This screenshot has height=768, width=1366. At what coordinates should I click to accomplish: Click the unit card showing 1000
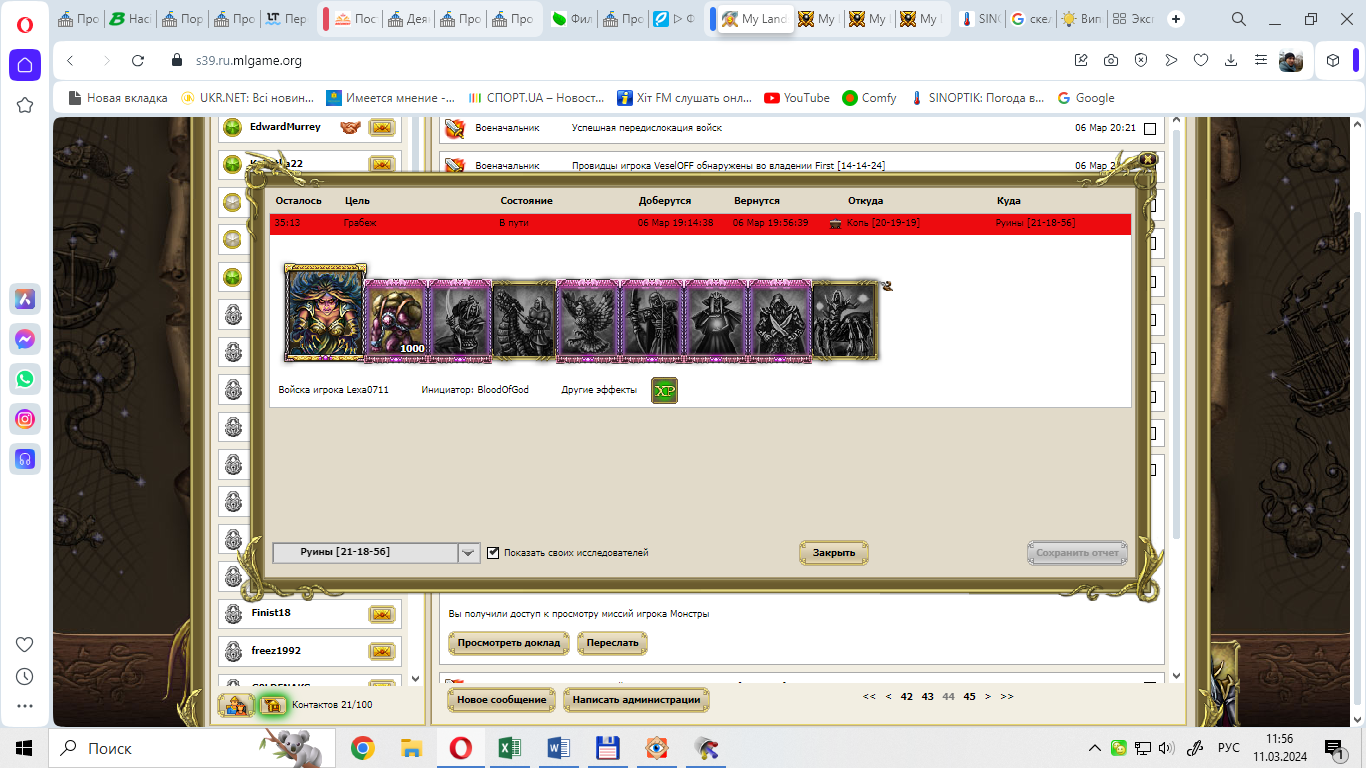click(397, 319)
